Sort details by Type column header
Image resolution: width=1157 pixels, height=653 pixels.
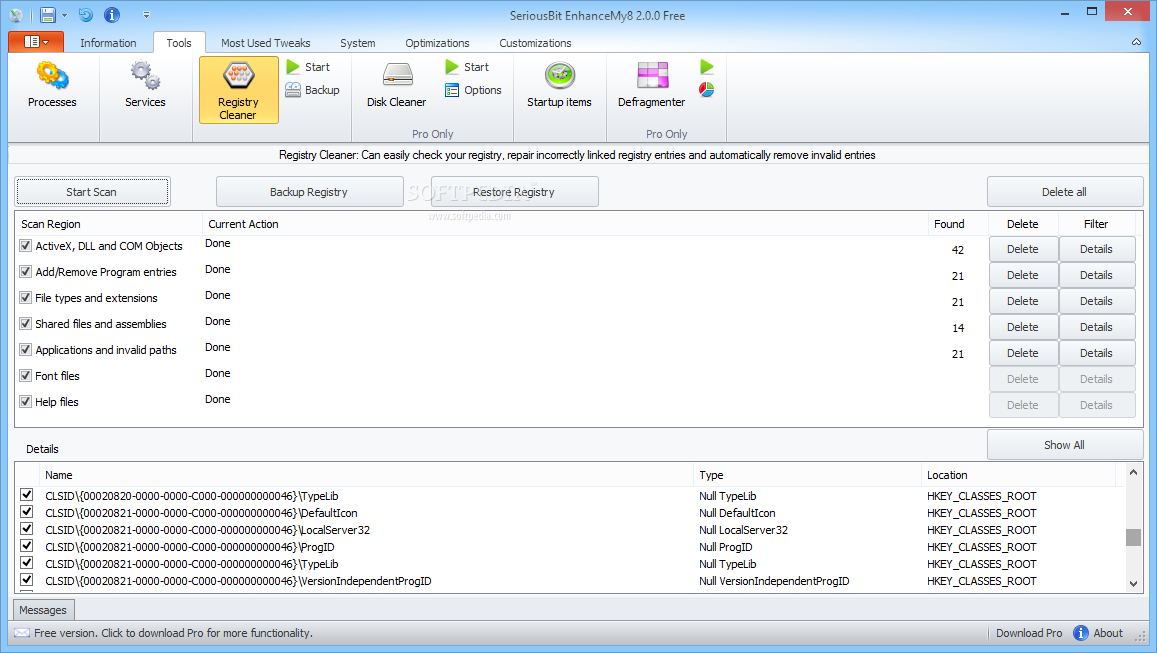807,475
